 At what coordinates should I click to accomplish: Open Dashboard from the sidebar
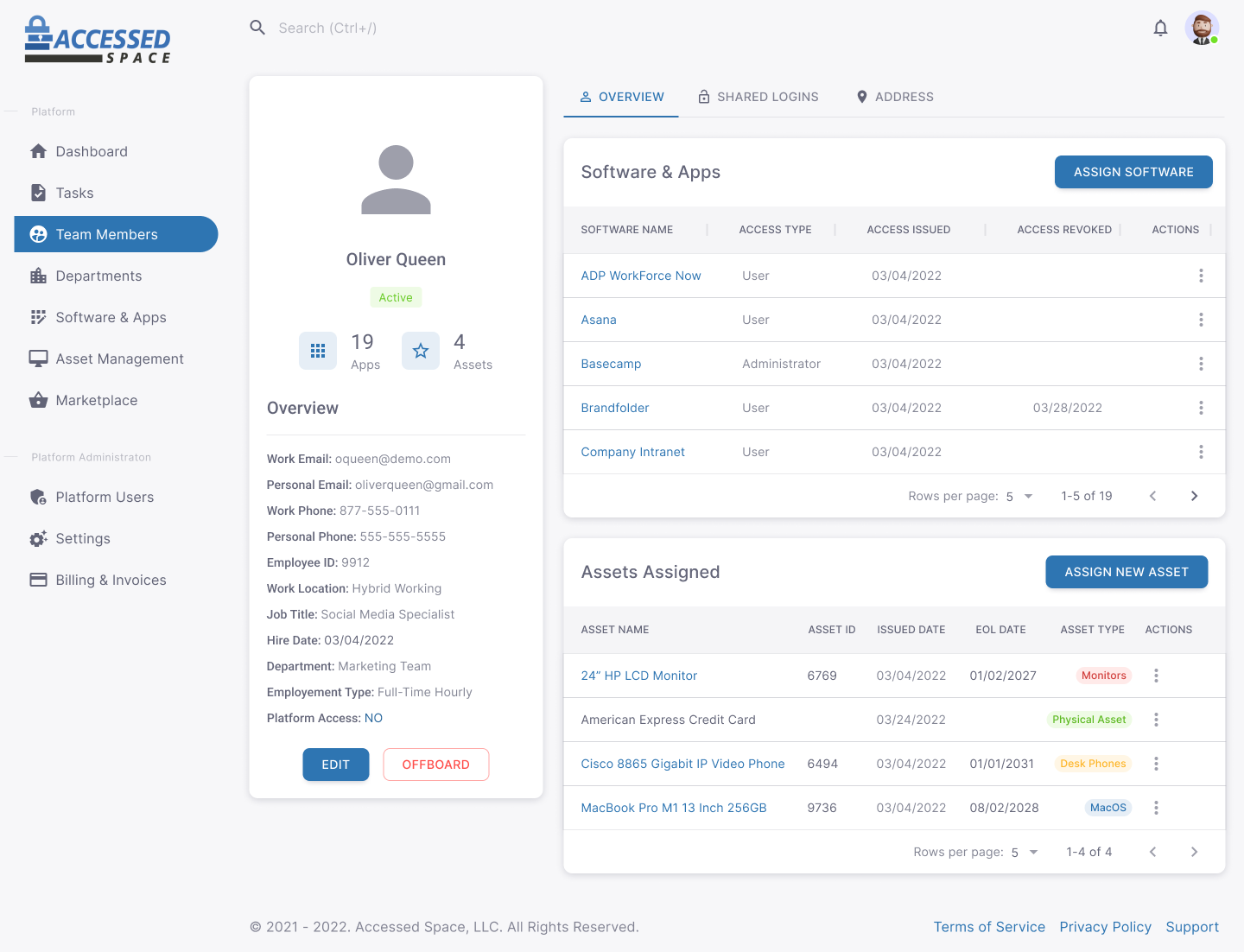(x=116, y=151)
